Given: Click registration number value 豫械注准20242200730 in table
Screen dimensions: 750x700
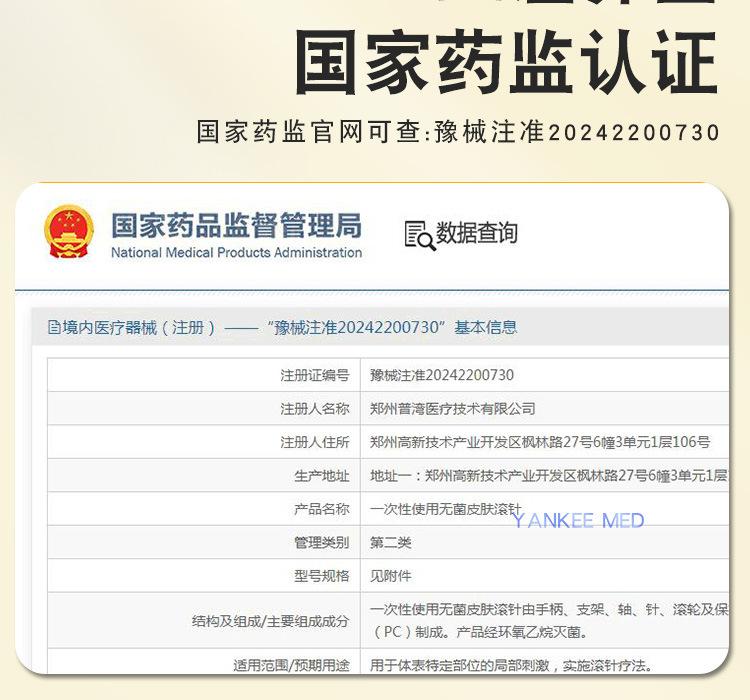Looking at the screenshot, I should point(442,375).
